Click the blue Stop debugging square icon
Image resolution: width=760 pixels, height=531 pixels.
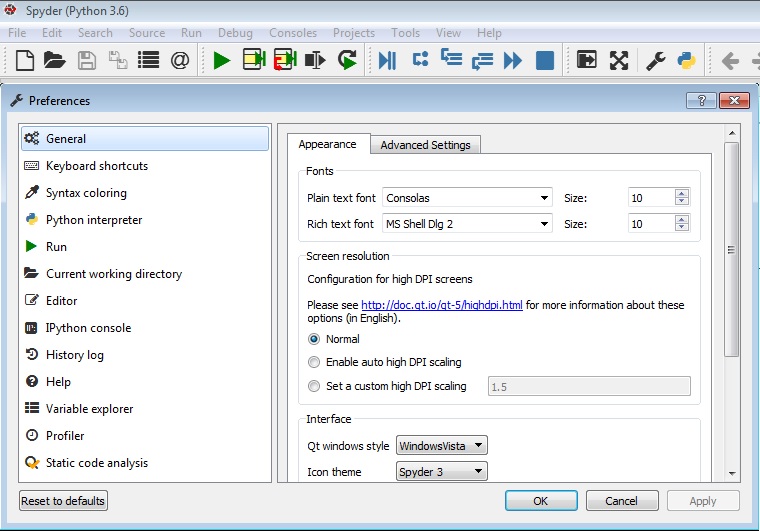pos(545,61)
